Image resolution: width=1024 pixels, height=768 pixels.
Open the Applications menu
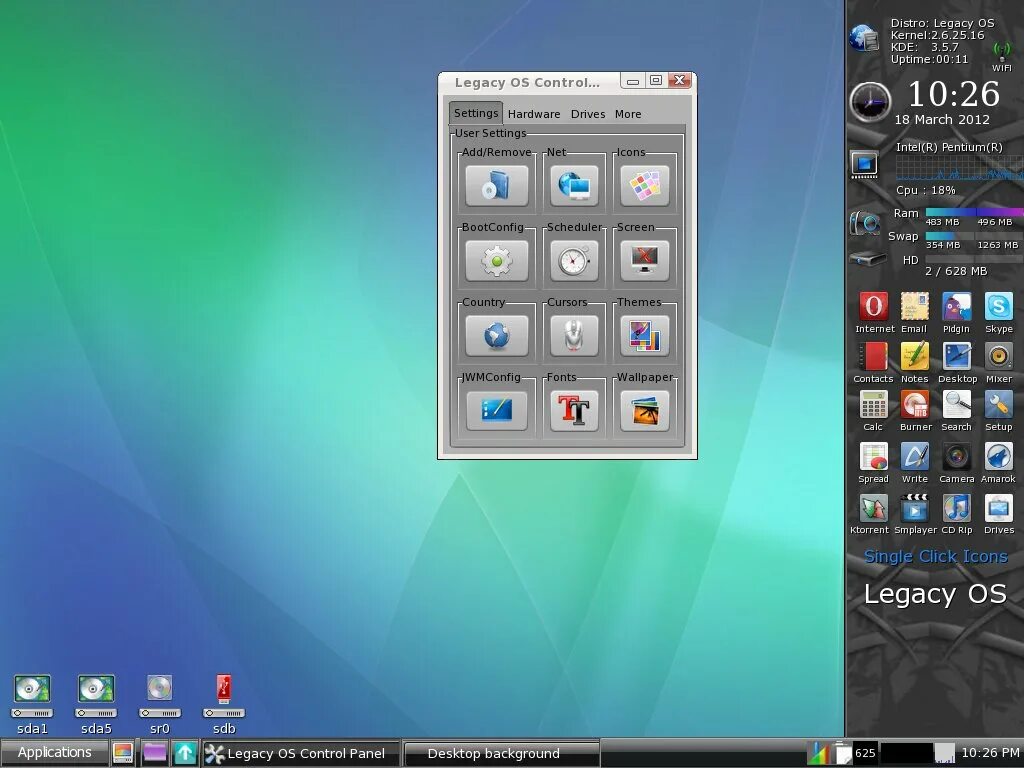coord(55,752)
